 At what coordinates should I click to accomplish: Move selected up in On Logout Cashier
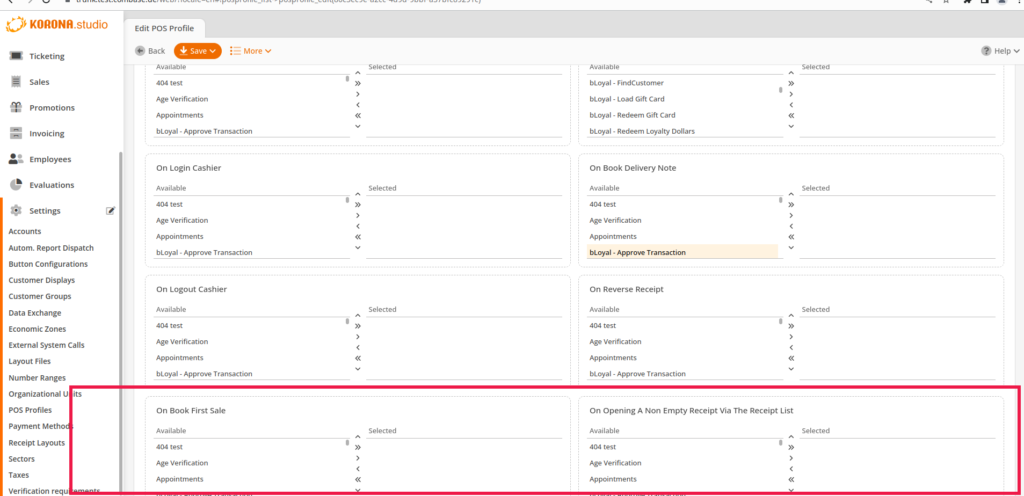coord(358,315)
